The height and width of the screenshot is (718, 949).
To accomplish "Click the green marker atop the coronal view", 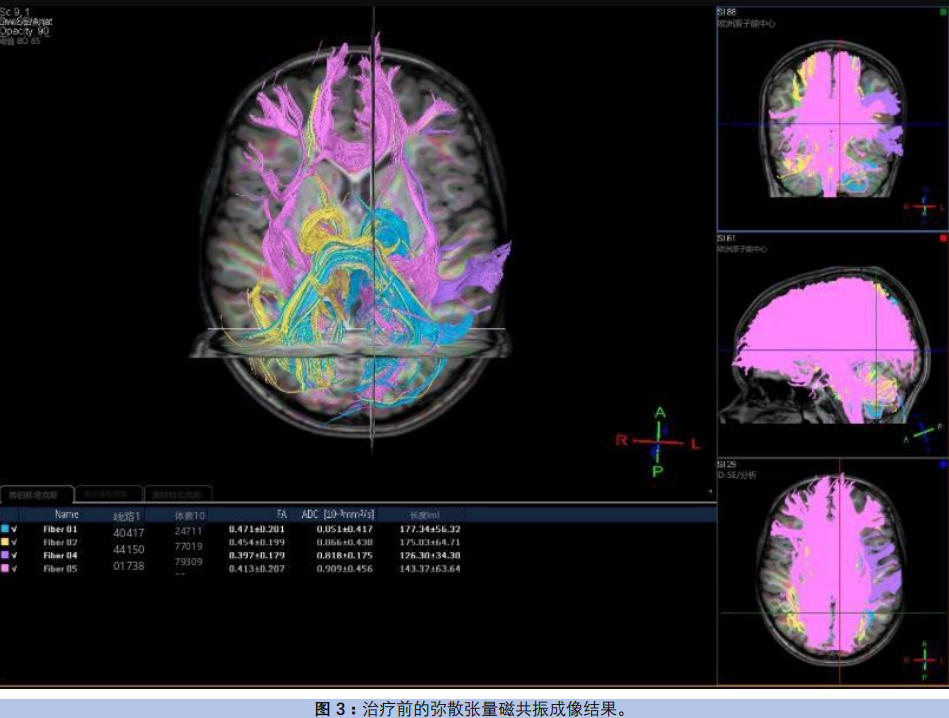I will 942,12.
